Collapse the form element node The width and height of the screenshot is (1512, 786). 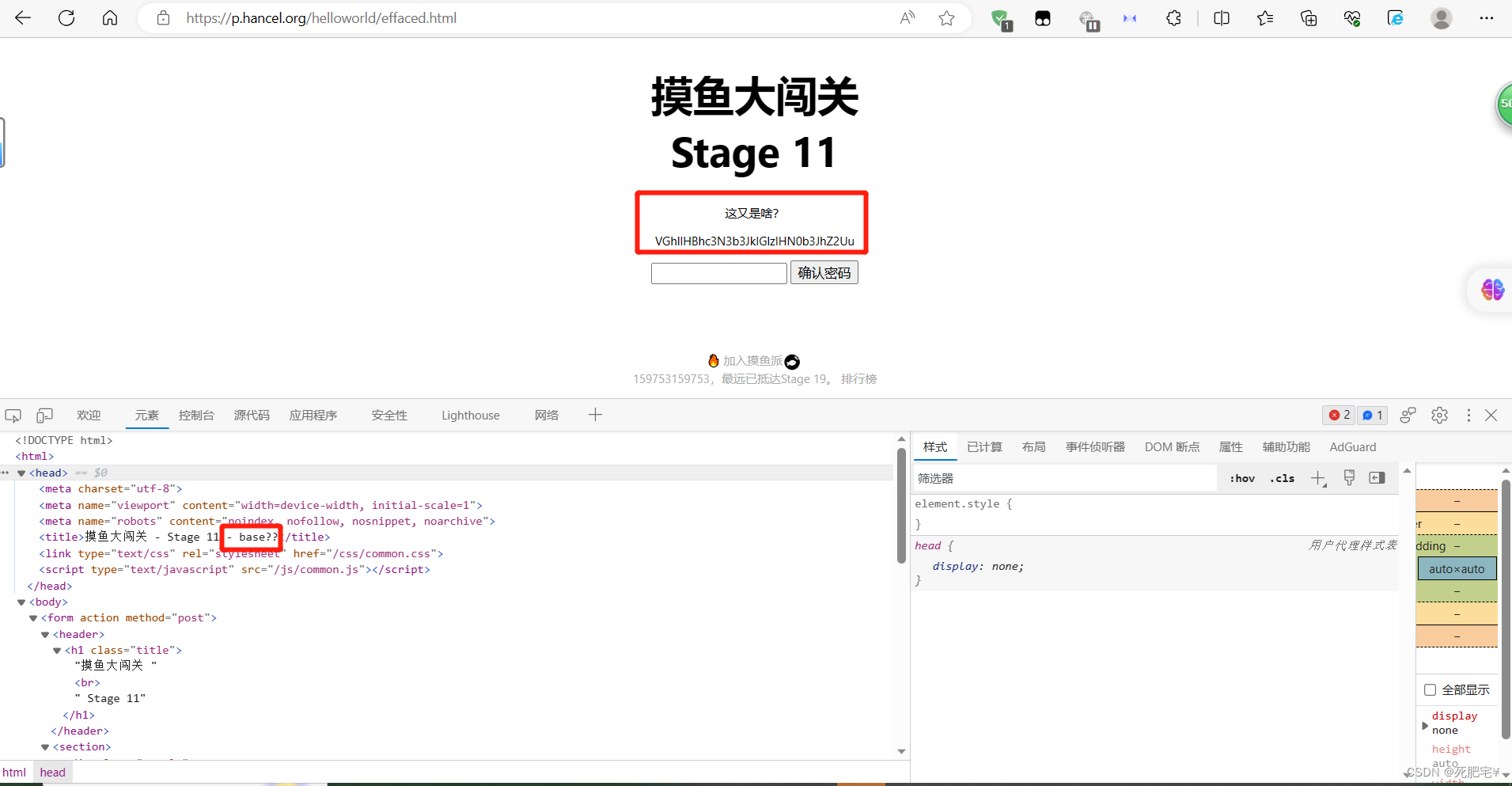[33, 618]
